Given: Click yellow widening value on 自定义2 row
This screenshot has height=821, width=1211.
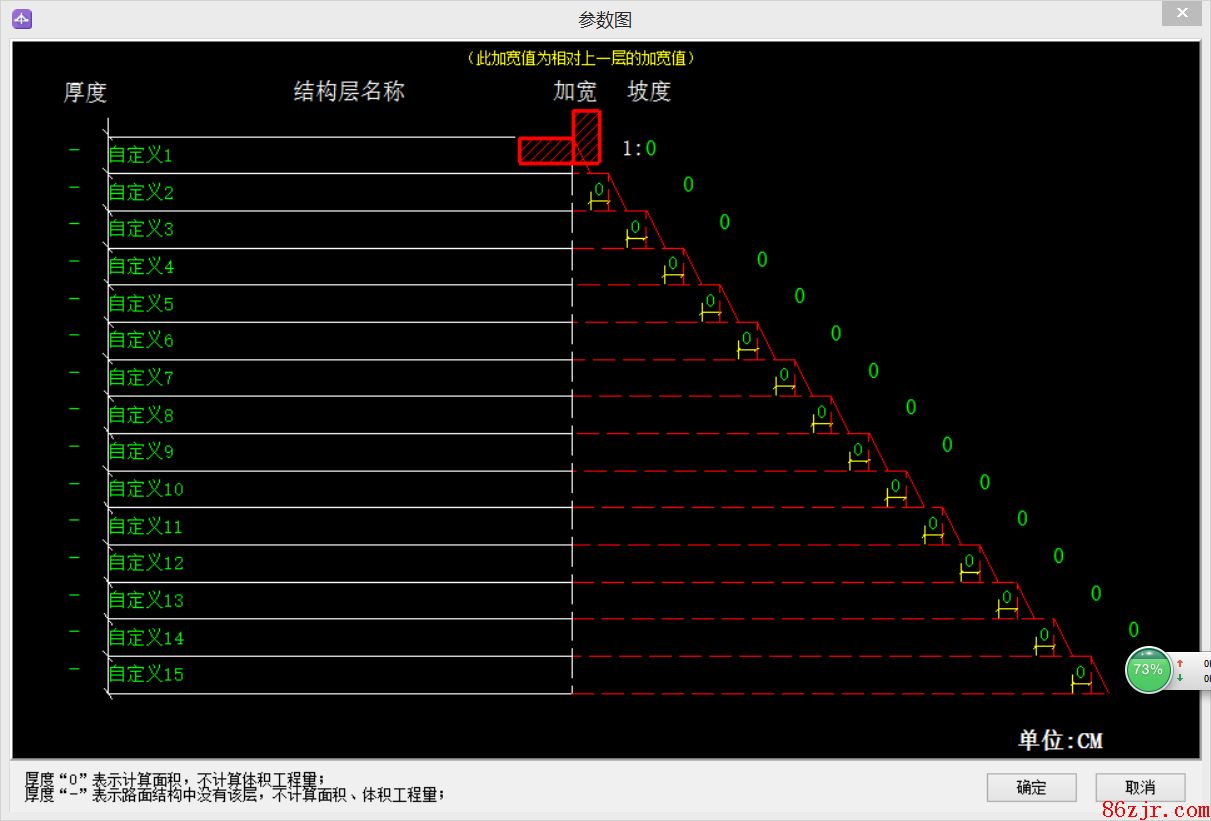Looking at the screenshot, I should point(599,189).
